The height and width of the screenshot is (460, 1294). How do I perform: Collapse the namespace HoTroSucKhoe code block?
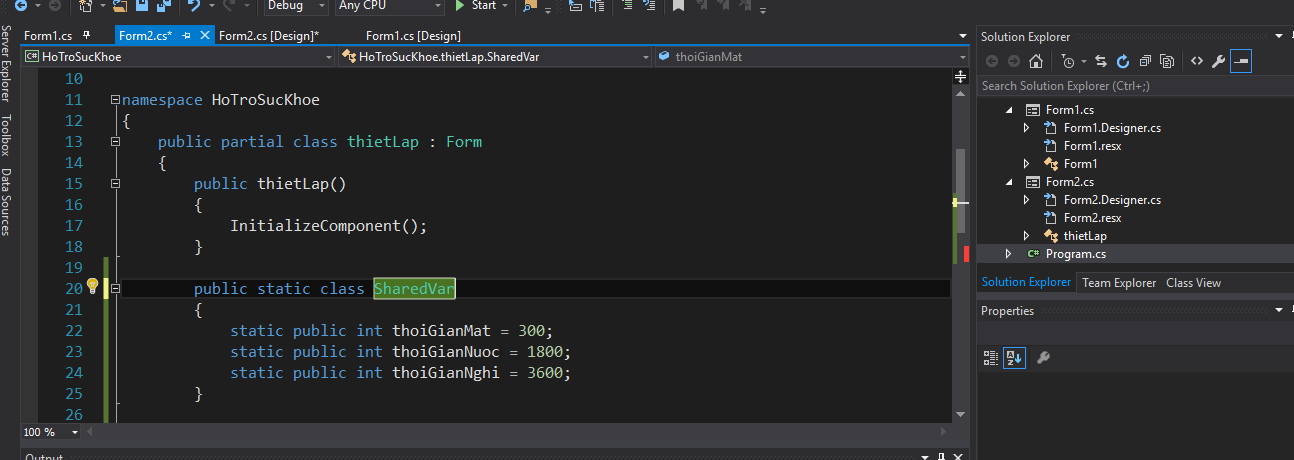pos(115,100)
